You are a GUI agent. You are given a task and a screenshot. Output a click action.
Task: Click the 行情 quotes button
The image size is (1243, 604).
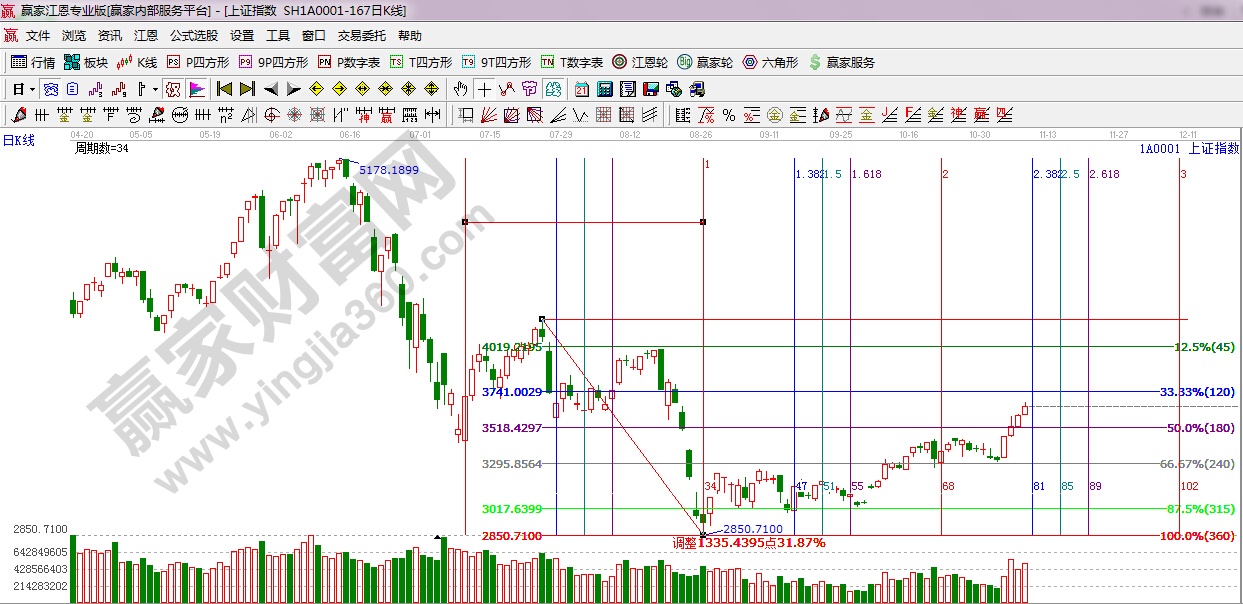[x=33, y=62]
